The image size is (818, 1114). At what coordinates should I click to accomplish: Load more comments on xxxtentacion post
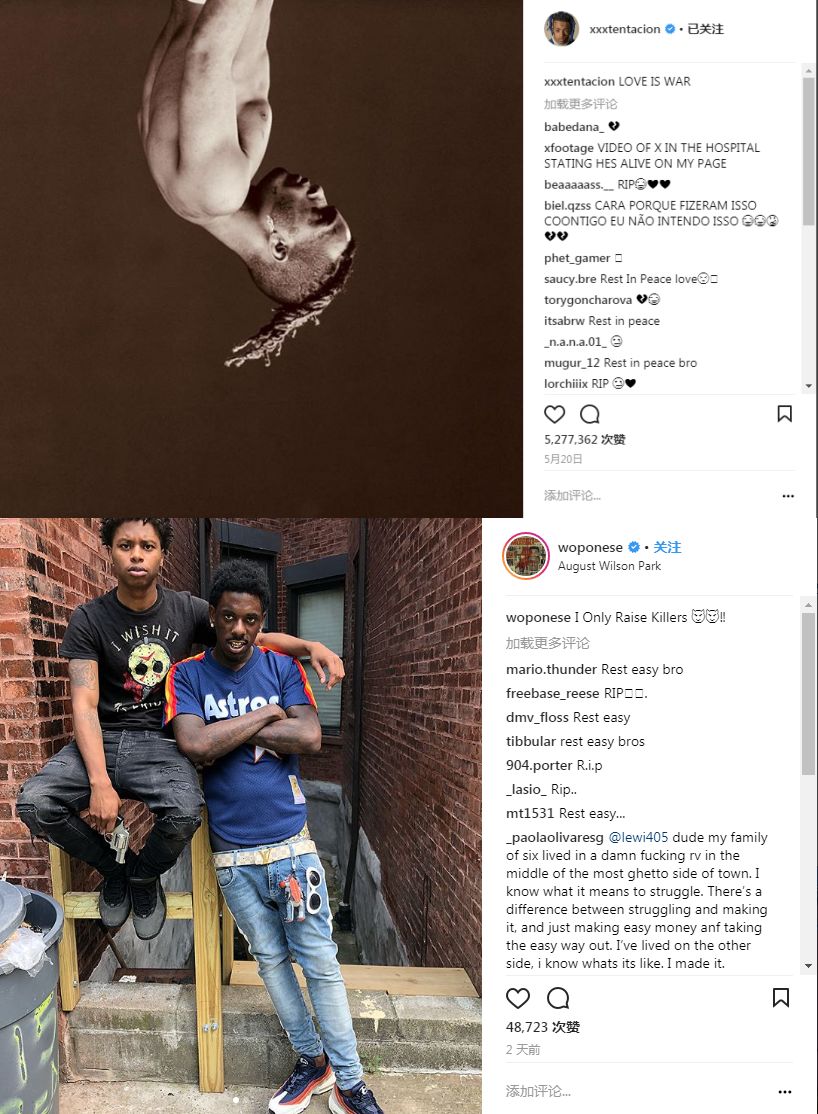click(581, 104)
